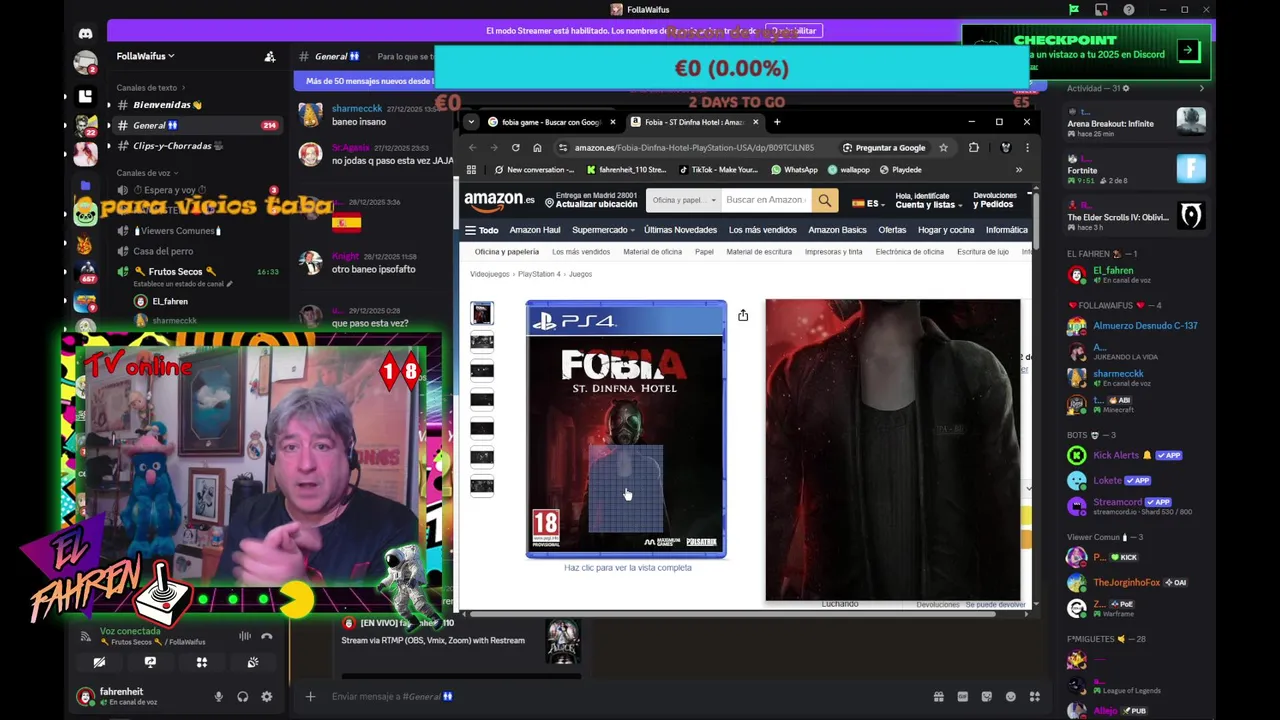Viewport: 1280px width, 720px height.
Task: Click share screen button in voice panel
Action: point(150,662)
